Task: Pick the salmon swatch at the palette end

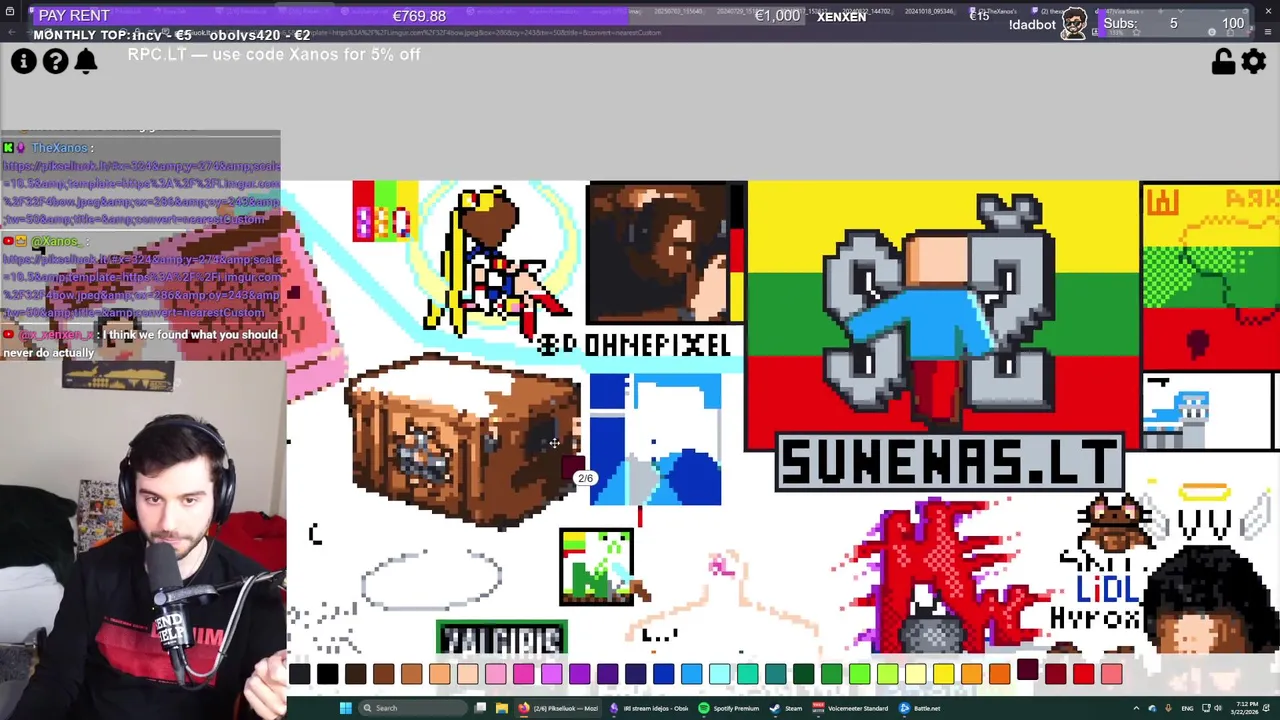Action: [1111, 675]
